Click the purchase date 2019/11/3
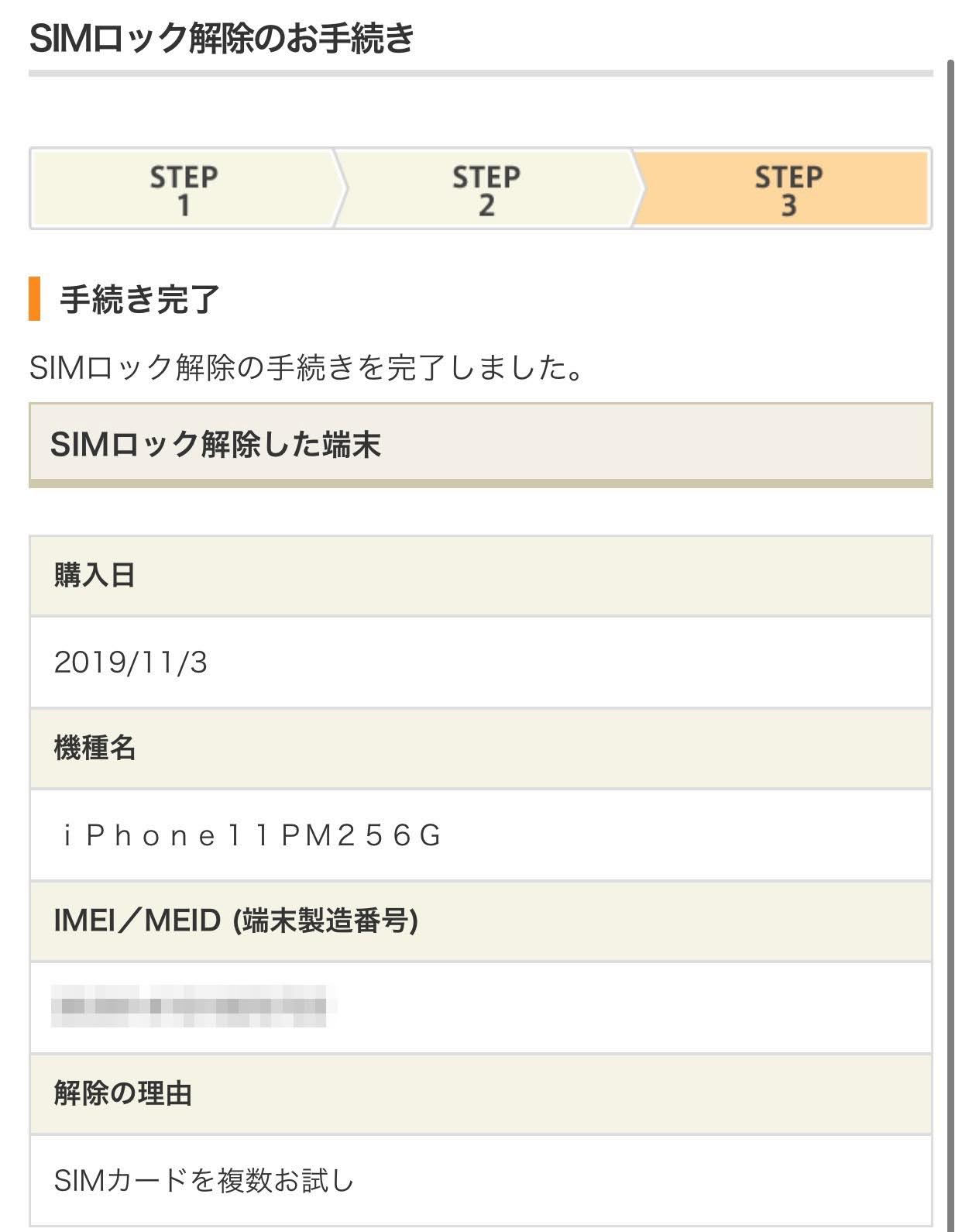962x1232 pixels. tap(131, 662)
